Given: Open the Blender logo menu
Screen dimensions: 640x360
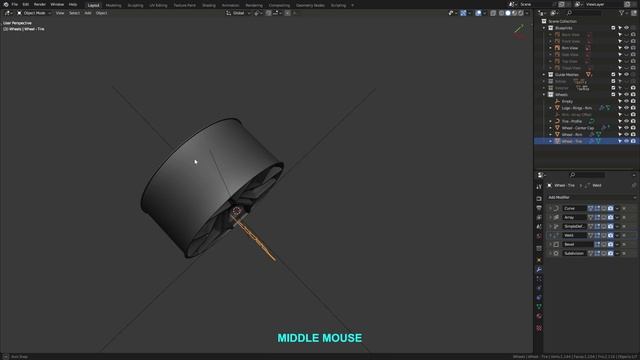Looking at the screenshot, I should click(6, 4).
